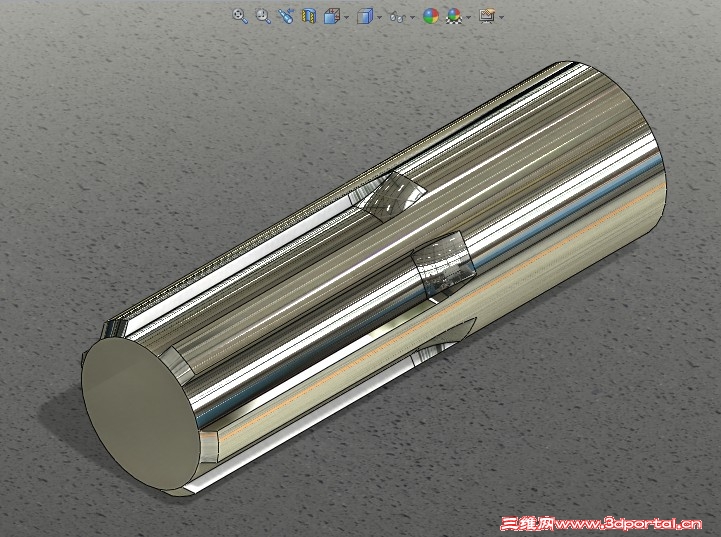Click the Display Style shaded cube icon
This screenshot has height=537, width=721.
point(365,17)
